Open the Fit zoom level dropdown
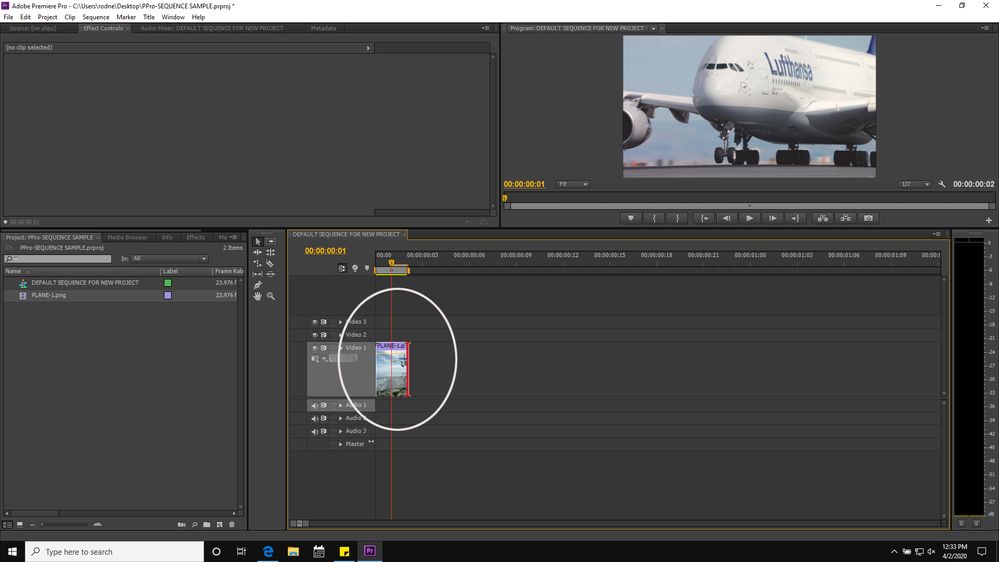 pos(572,184)
